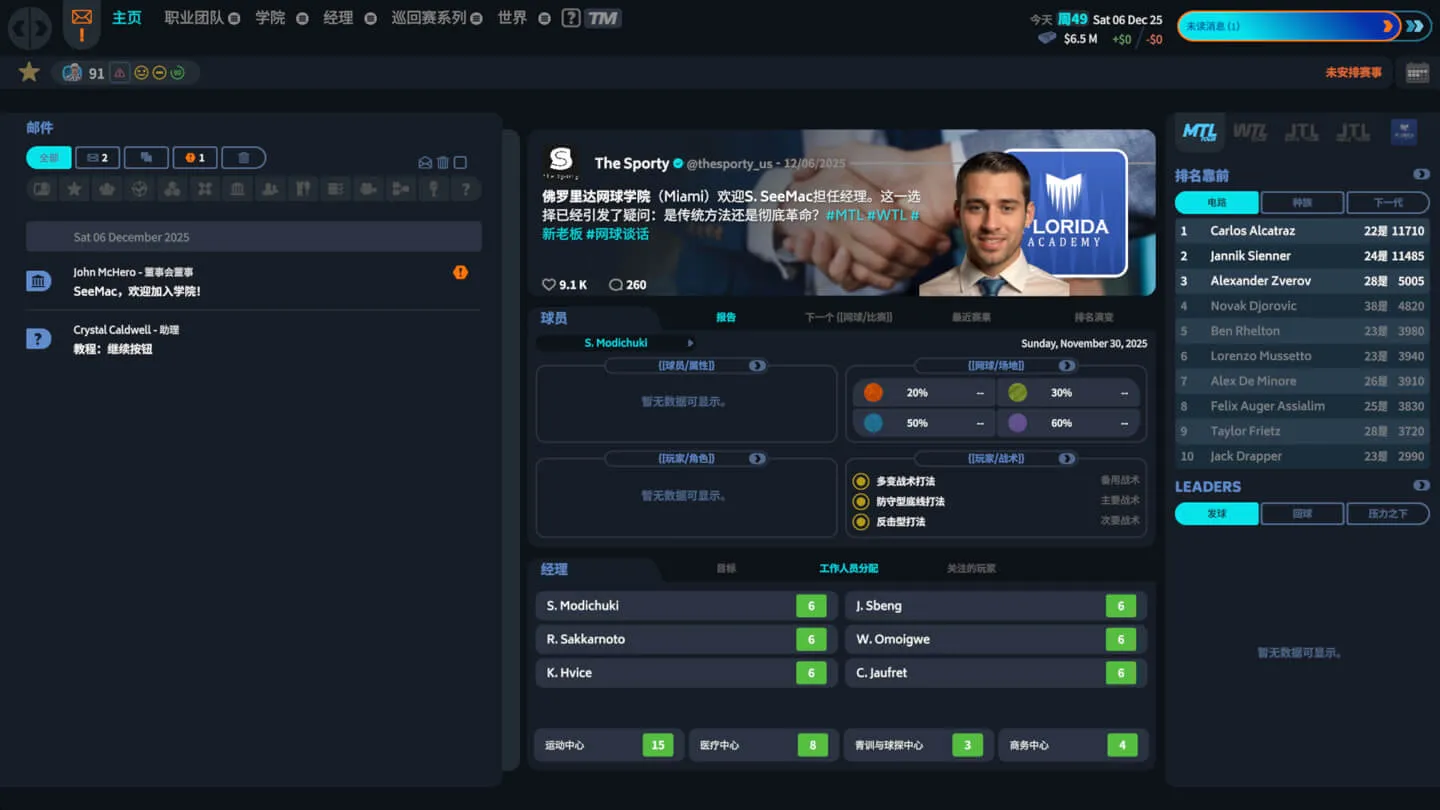Open mail 'SeeMac，欢迎加入学院!'
Image resolution: width=1440 pixels, height=810 pixels.
(254, 282)
